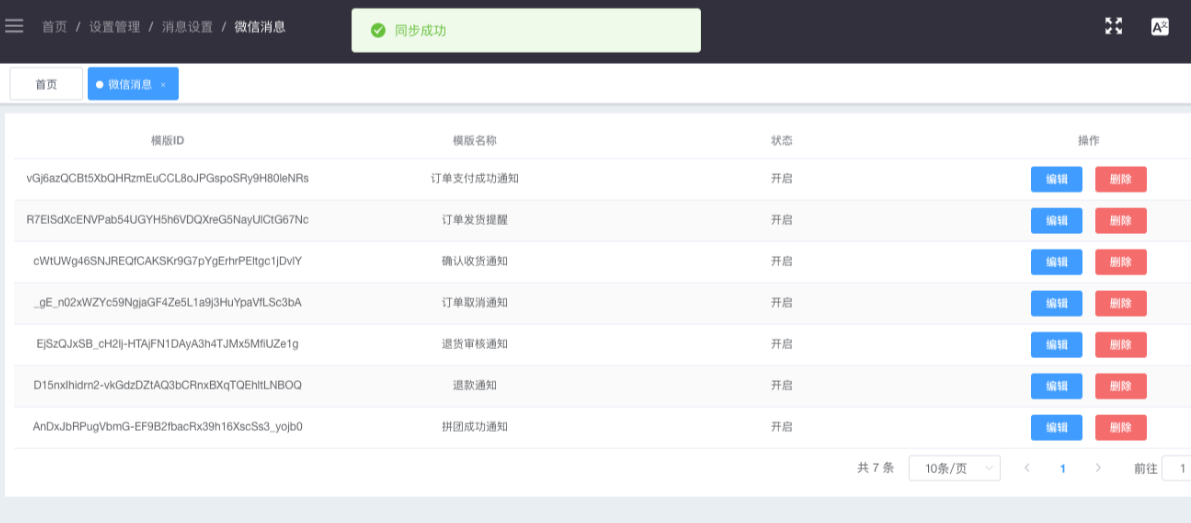The image size is (1191, 523).
Task: Go to 首页 in the breadcrumb
Action: click(54, 27)
